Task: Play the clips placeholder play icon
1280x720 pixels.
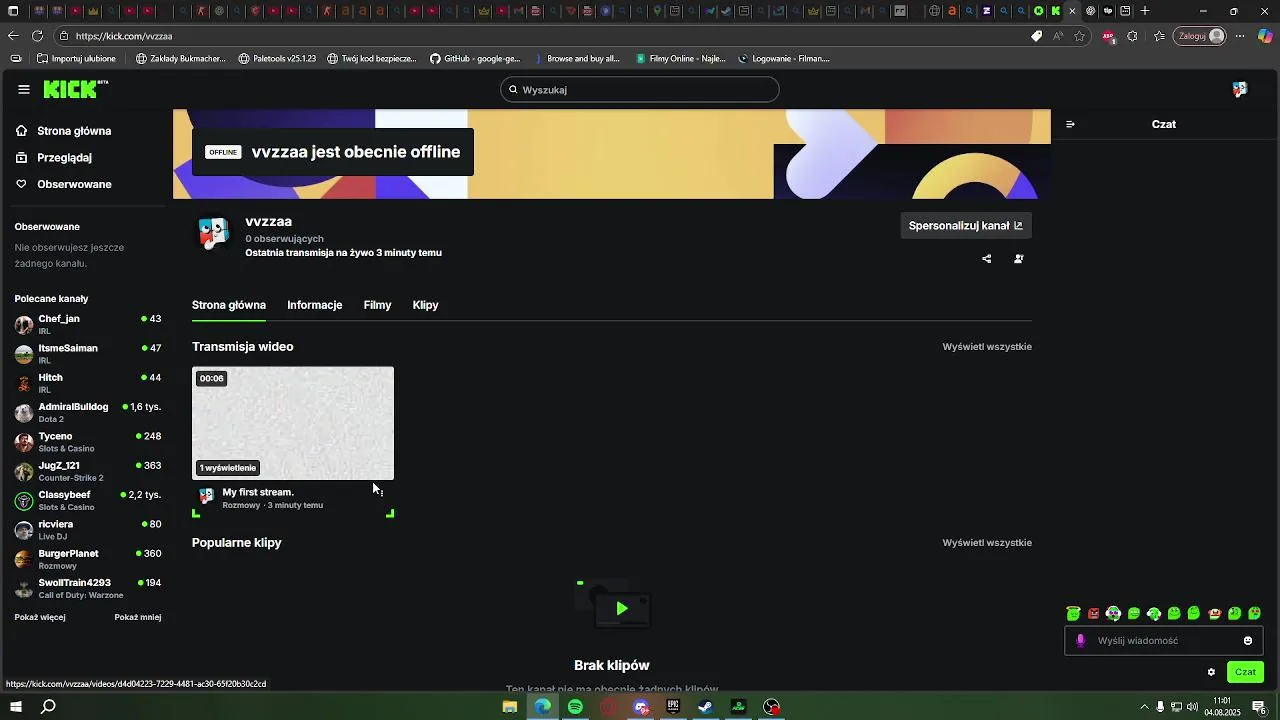Action: [x=621, y=608]
